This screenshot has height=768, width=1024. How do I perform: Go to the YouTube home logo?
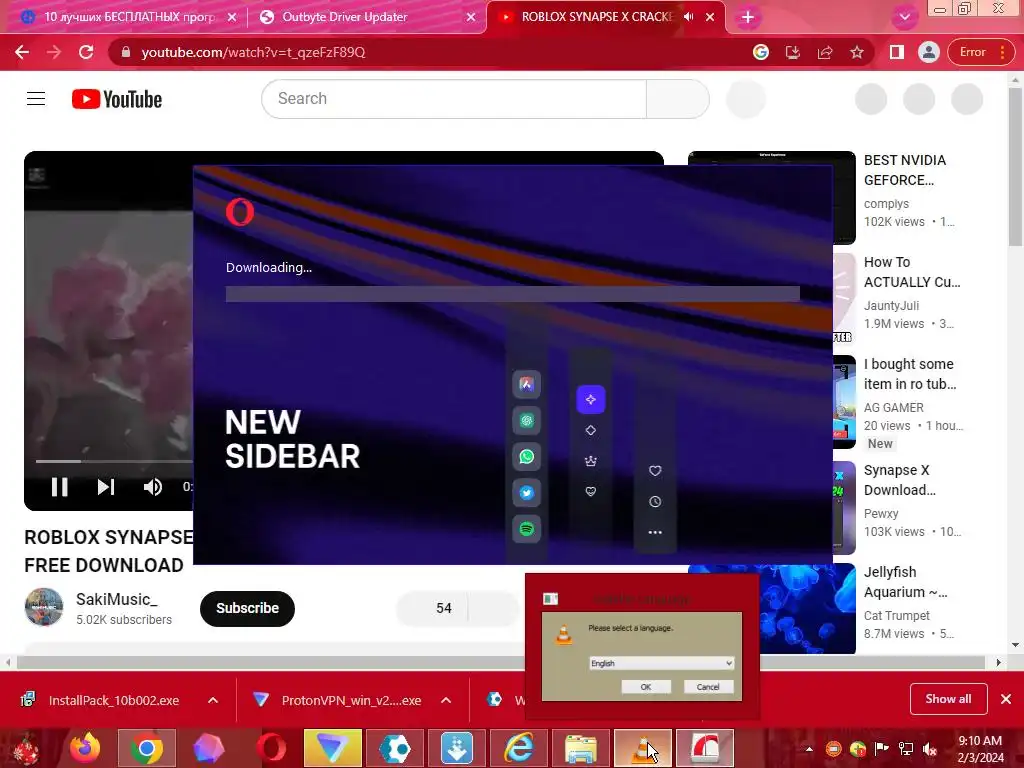(117, 99)
